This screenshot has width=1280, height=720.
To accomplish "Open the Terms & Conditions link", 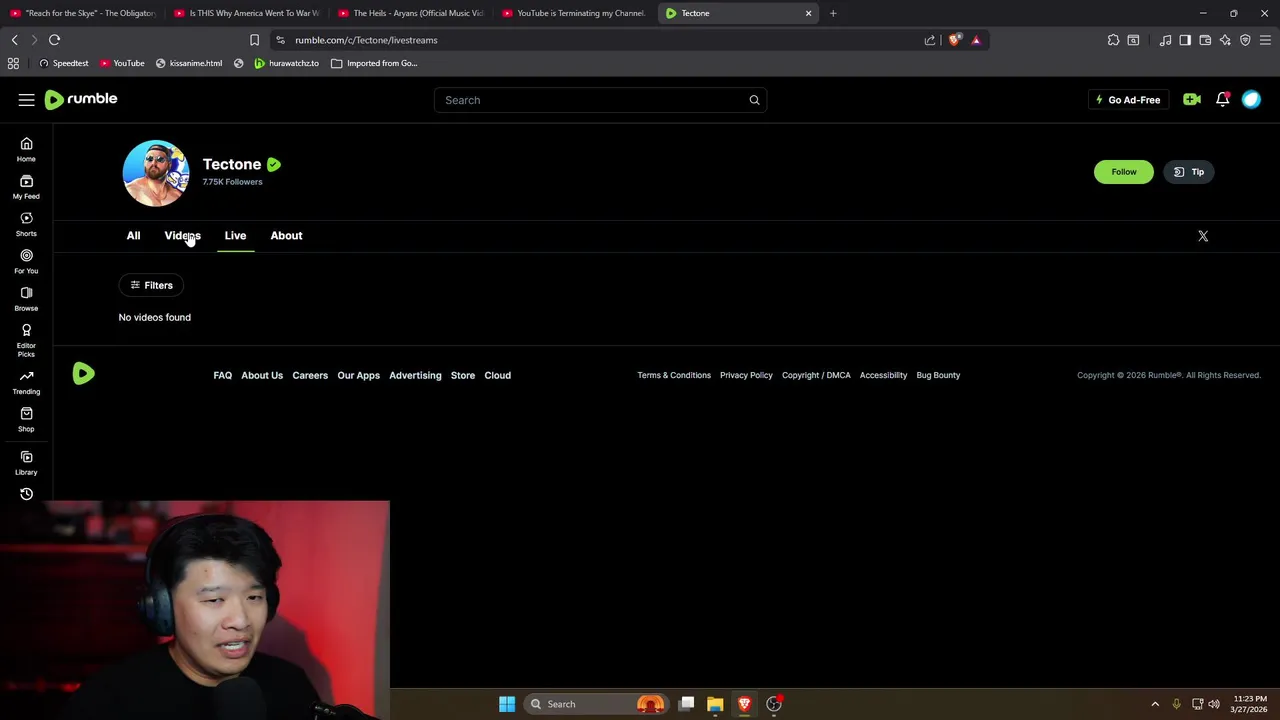I will click(x=674, y=375).
